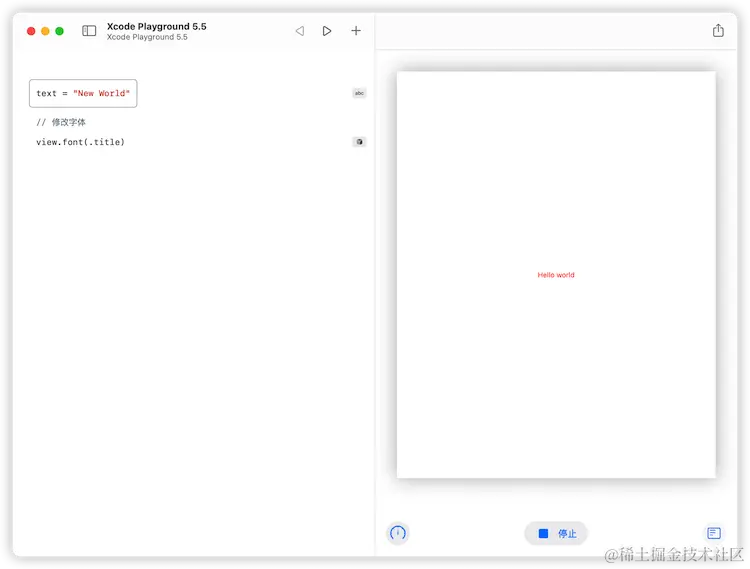Screen dimensions: 750x569
Task: Close the window with red button
Action: pyautogui.click(x=31, y=31)
